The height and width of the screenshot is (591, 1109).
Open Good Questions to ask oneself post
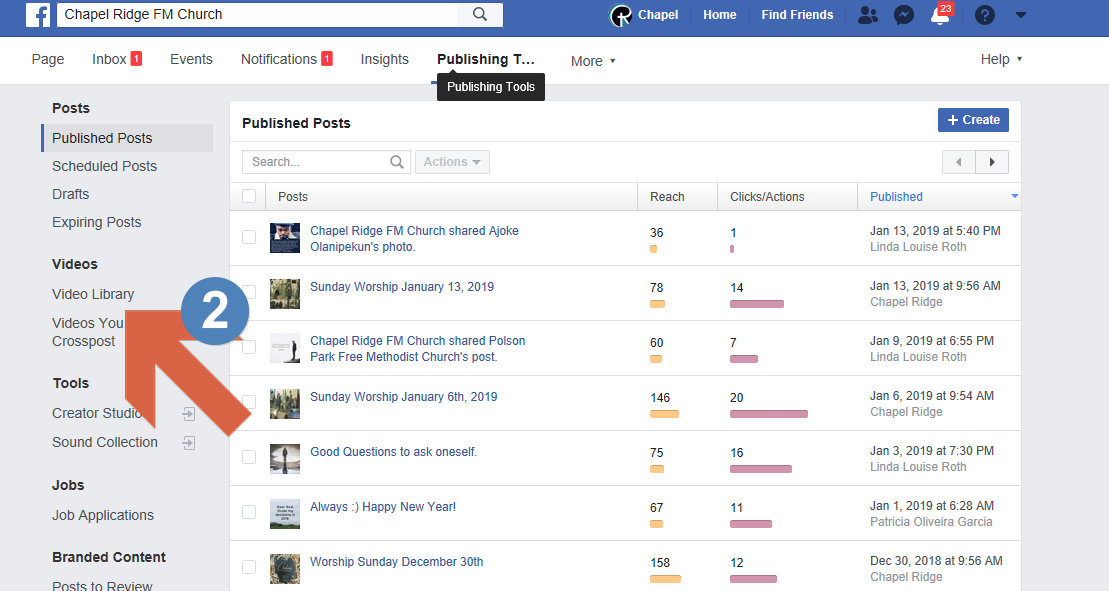click(393, 452)
